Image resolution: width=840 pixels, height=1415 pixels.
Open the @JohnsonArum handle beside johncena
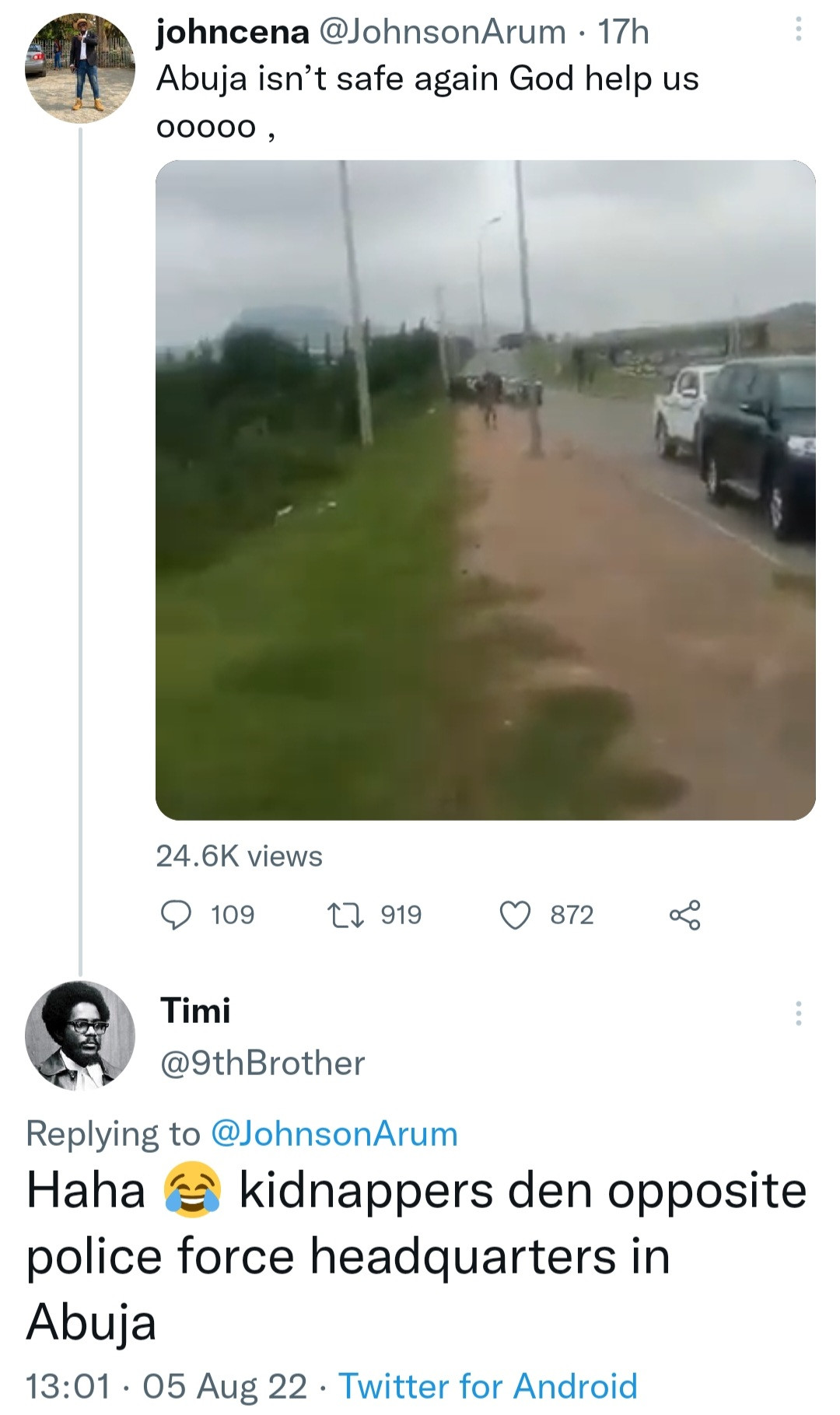coord(443,32)
